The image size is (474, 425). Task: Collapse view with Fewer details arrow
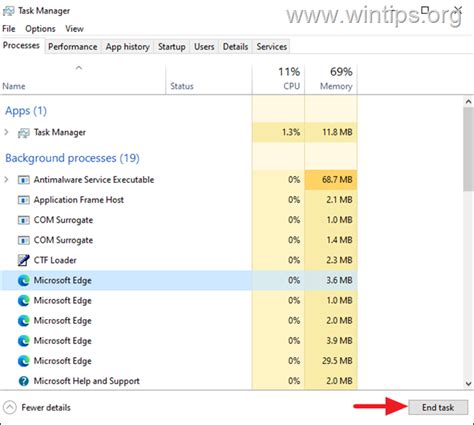[x=10, y=407]
